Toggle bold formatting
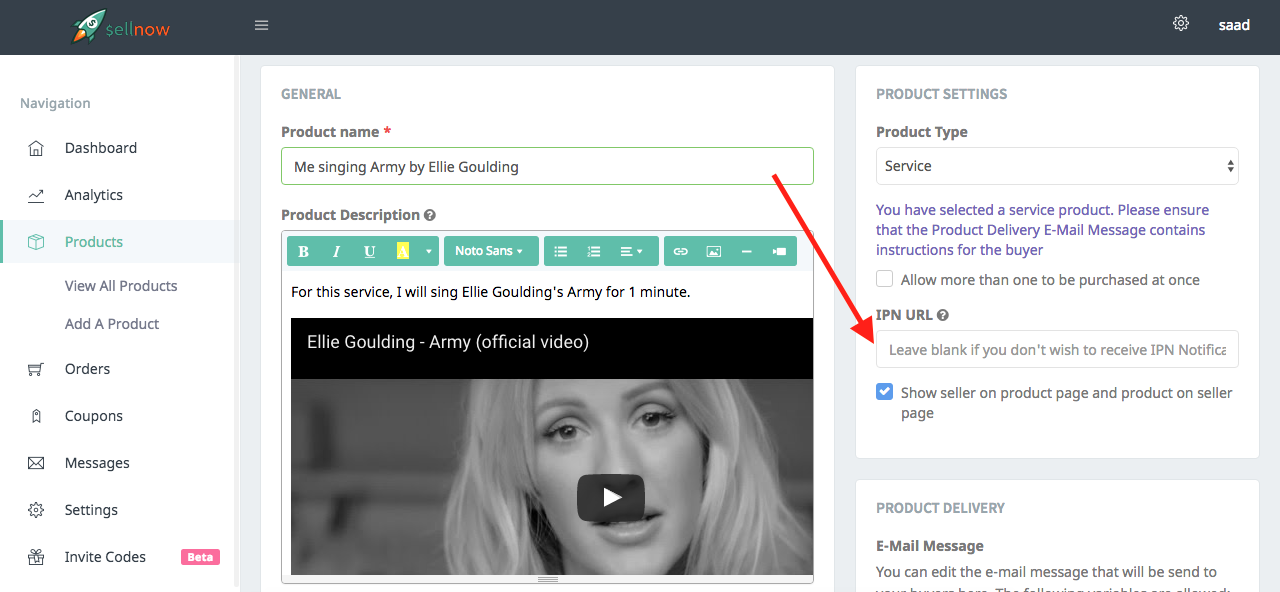 click(304, 251)
